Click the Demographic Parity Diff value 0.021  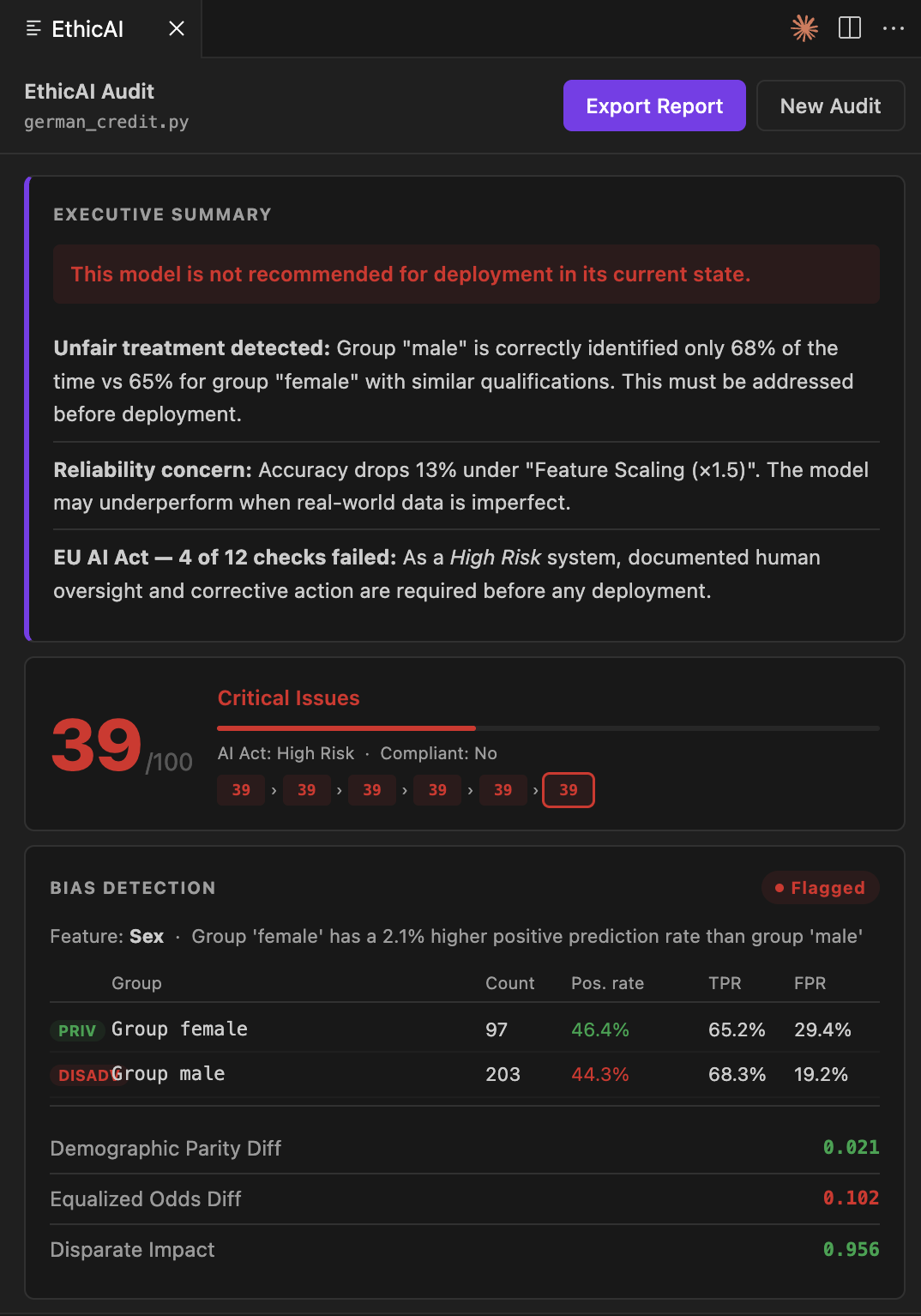(851, 1147)
